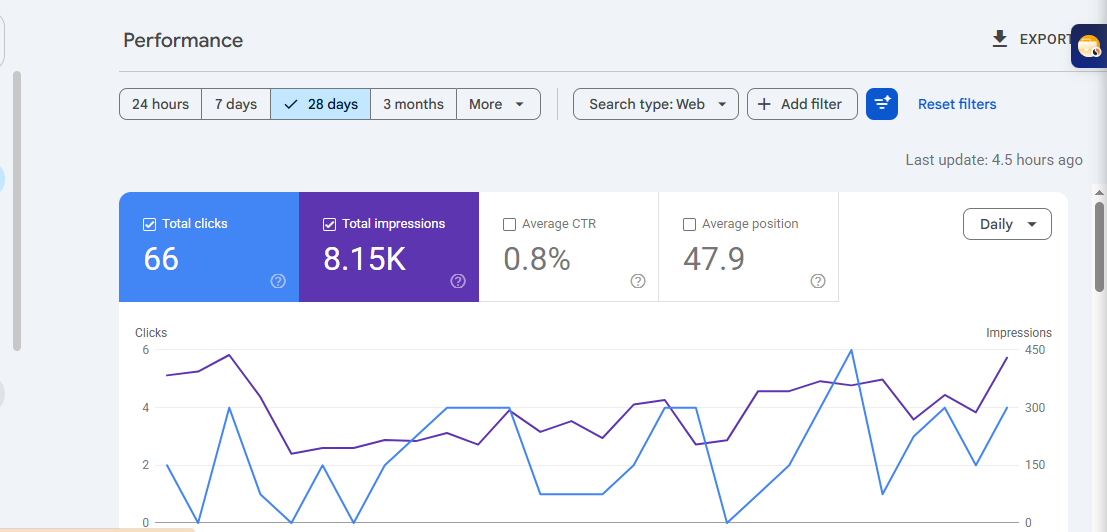This screenshot has height=532, width=1107.
Task: Select the 3 months date range
Action: 414,104
